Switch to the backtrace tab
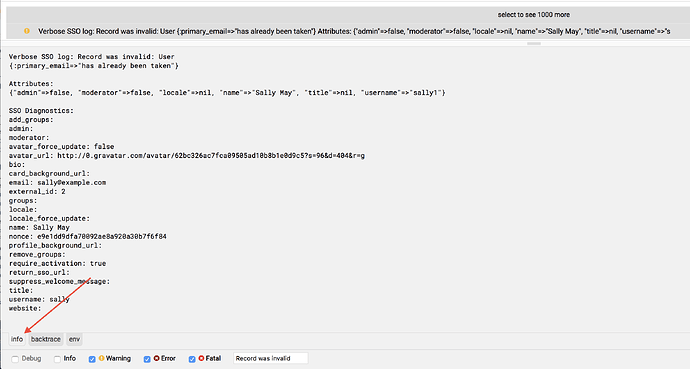 [x=46, y=339]
